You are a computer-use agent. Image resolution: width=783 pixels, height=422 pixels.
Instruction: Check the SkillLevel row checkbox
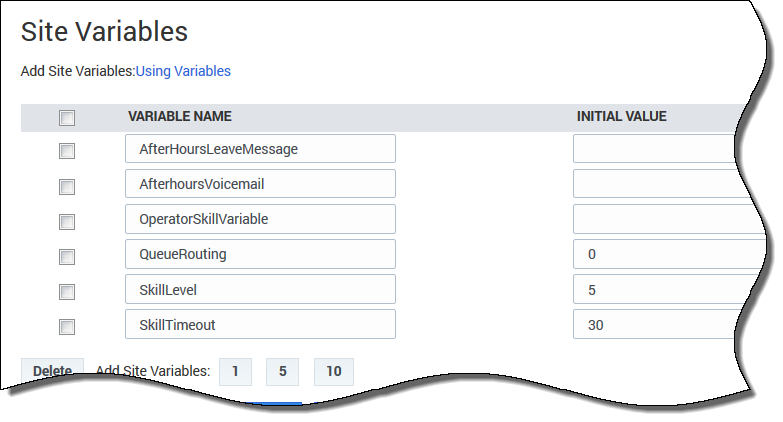pyautogui.click(x=67, y=291)
